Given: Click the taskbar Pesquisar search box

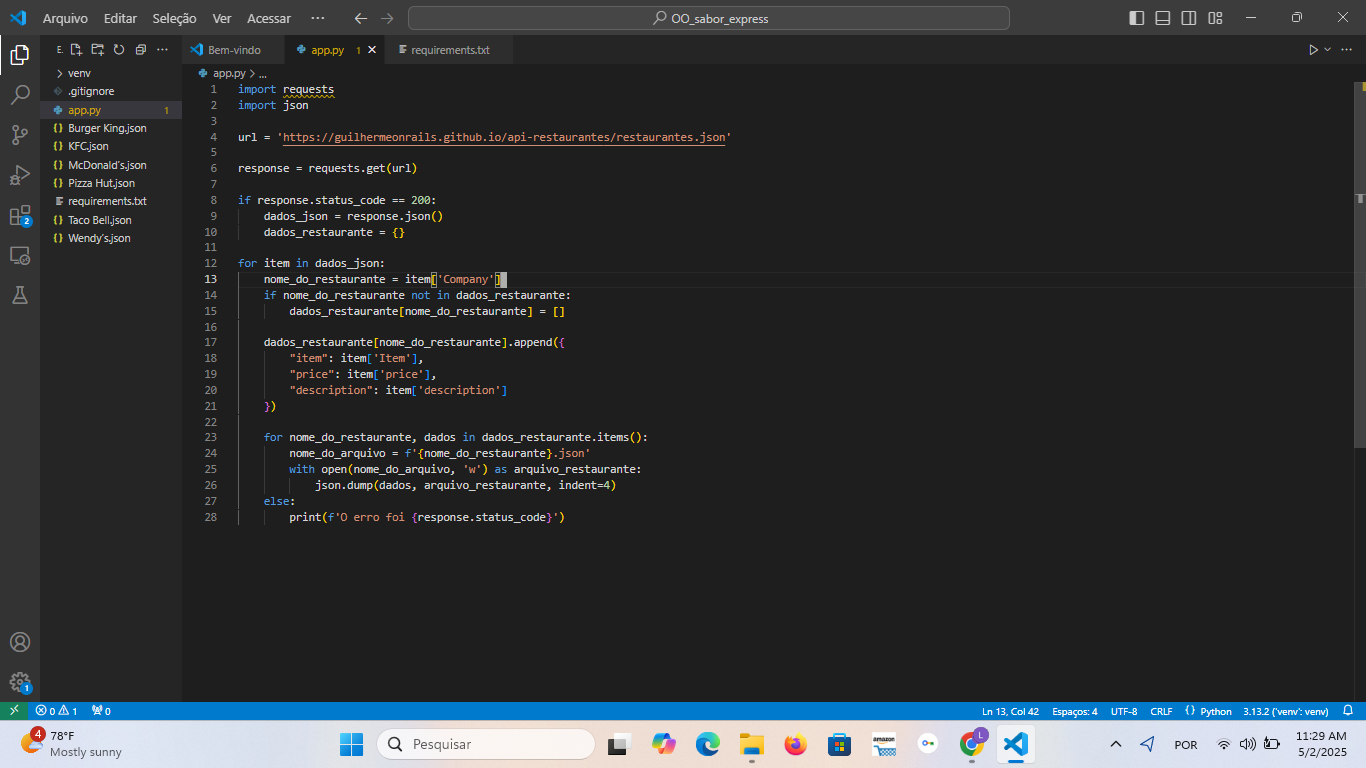Looking at the screenshot, I should point(486,744).
